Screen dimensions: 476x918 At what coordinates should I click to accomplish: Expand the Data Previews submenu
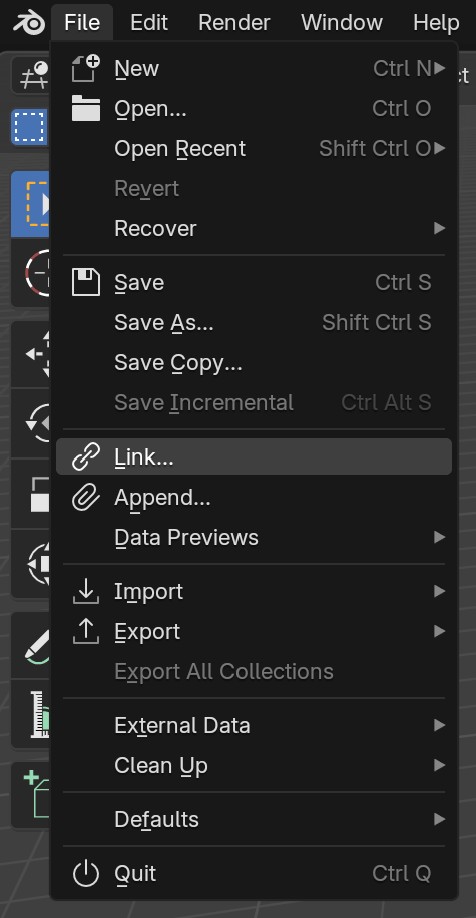click(x=254, y=537)
